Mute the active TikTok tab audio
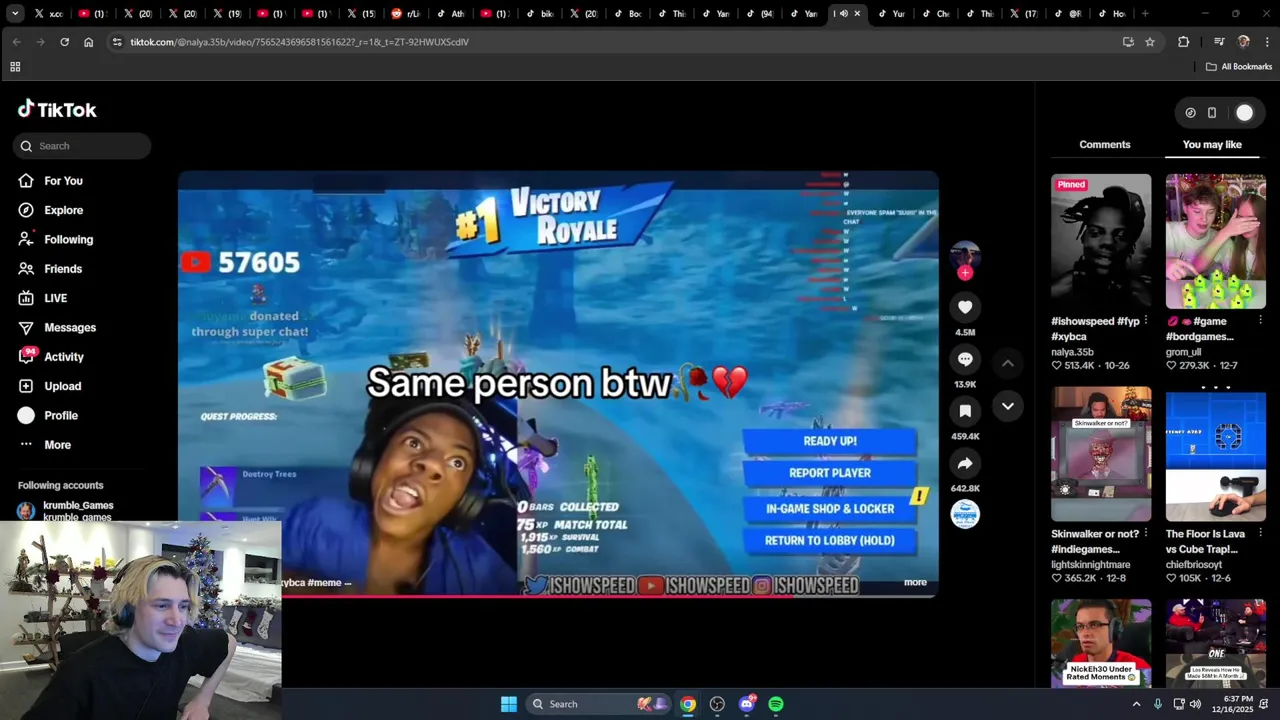The width and height of the screenshot is (1280, 720). coord(843,14)
